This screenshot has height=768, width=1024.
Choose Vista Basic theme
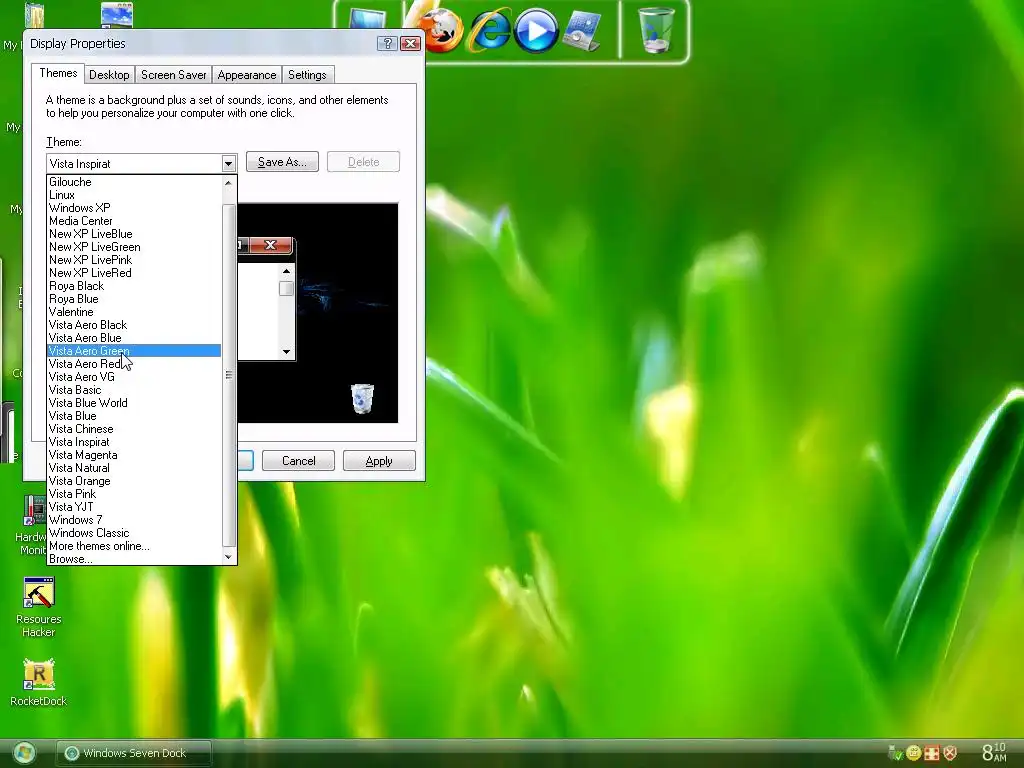coord(135,390)
